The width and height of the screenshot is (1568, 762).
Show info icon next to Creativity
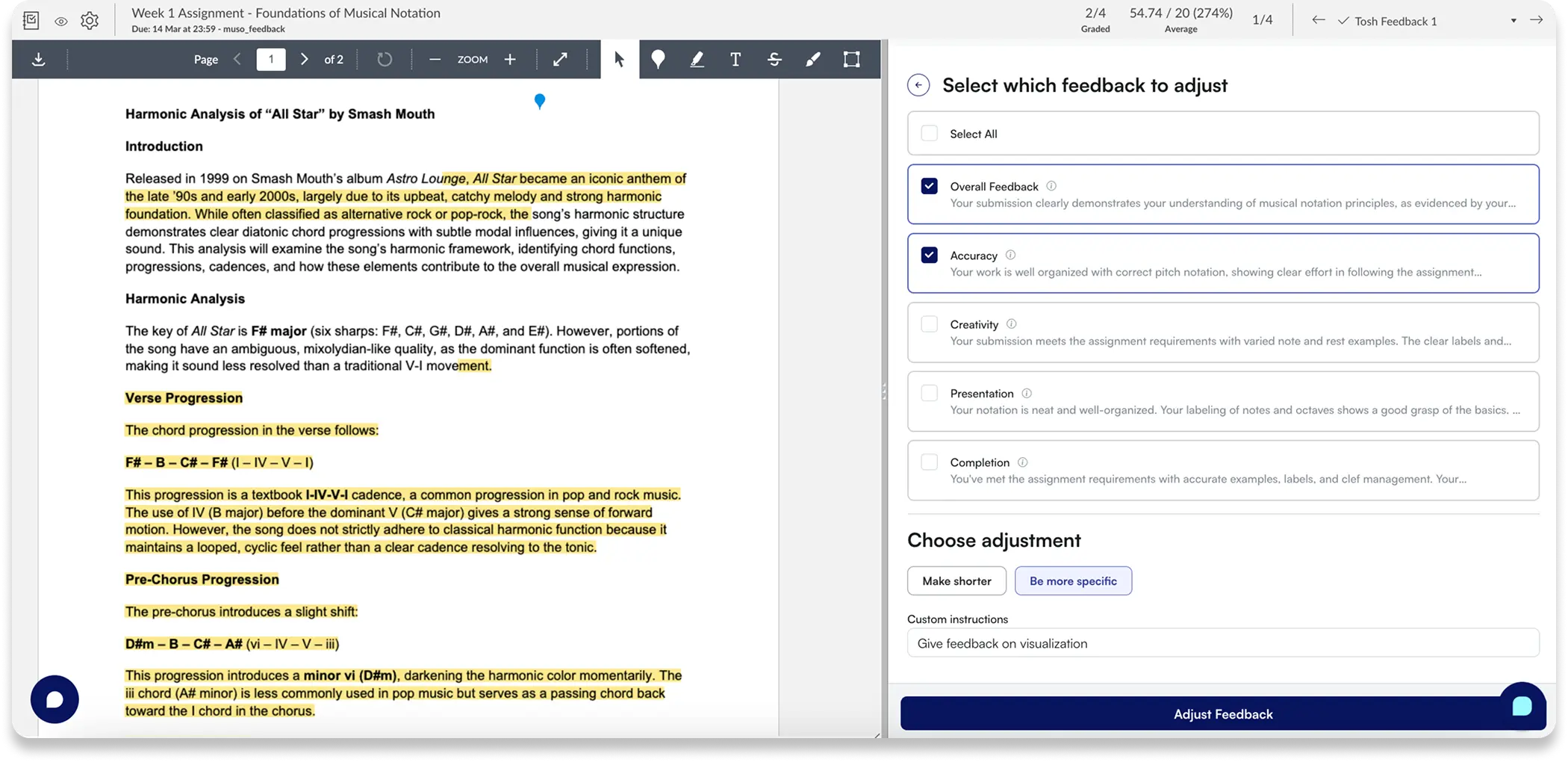point(1011,323)
